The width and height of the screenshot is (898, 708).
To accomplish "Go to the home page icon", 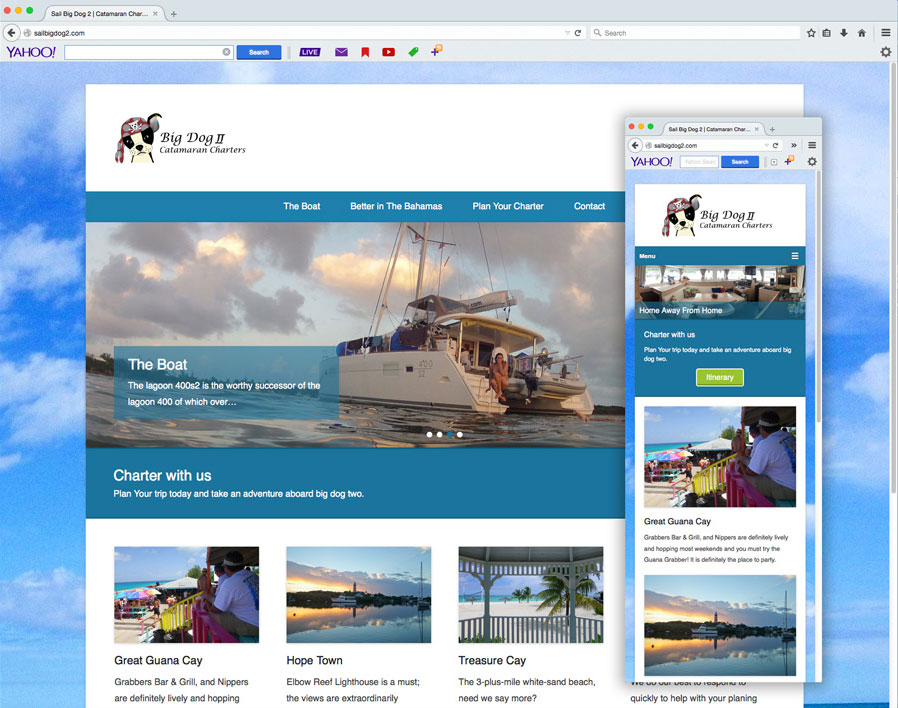I will (861, 33).
